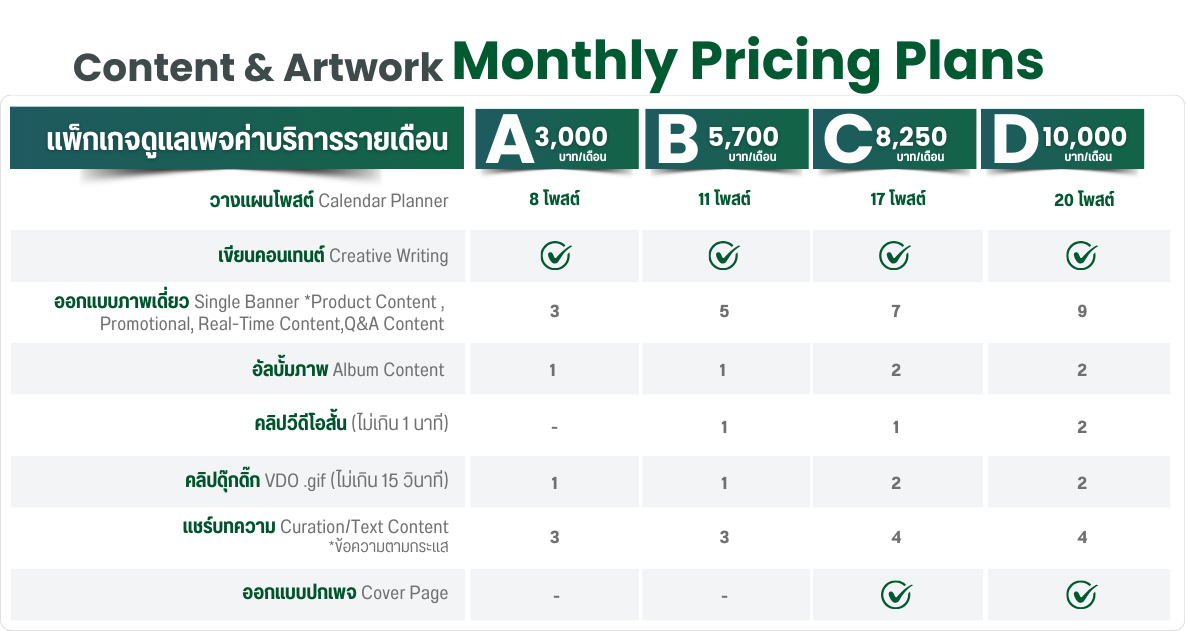Select plan B 5,700 baht header
The height and width of the screenshot is (631, 1186).
[726, 139]
